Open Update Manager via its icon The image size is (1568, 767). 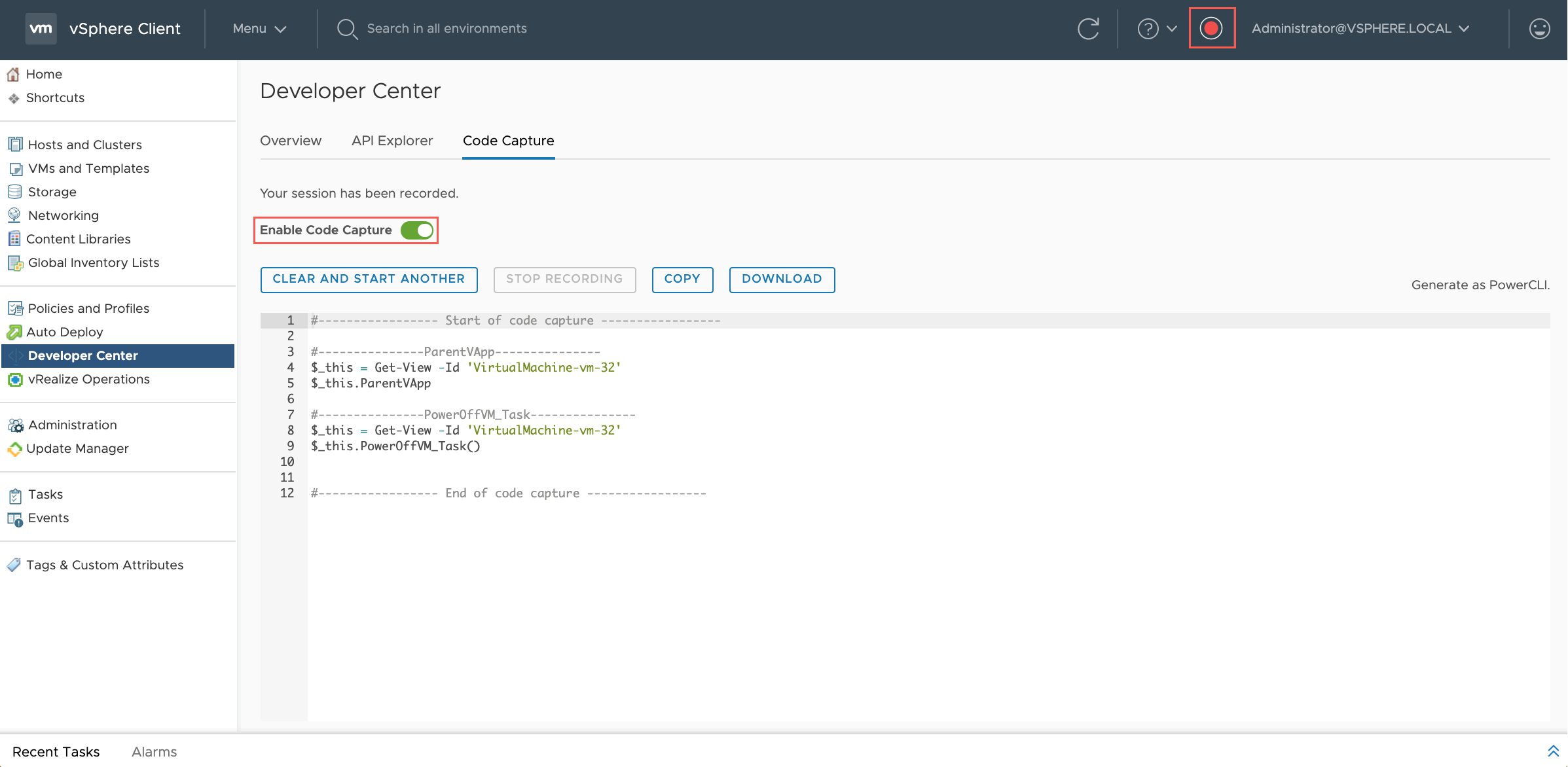tap(15, 449)
